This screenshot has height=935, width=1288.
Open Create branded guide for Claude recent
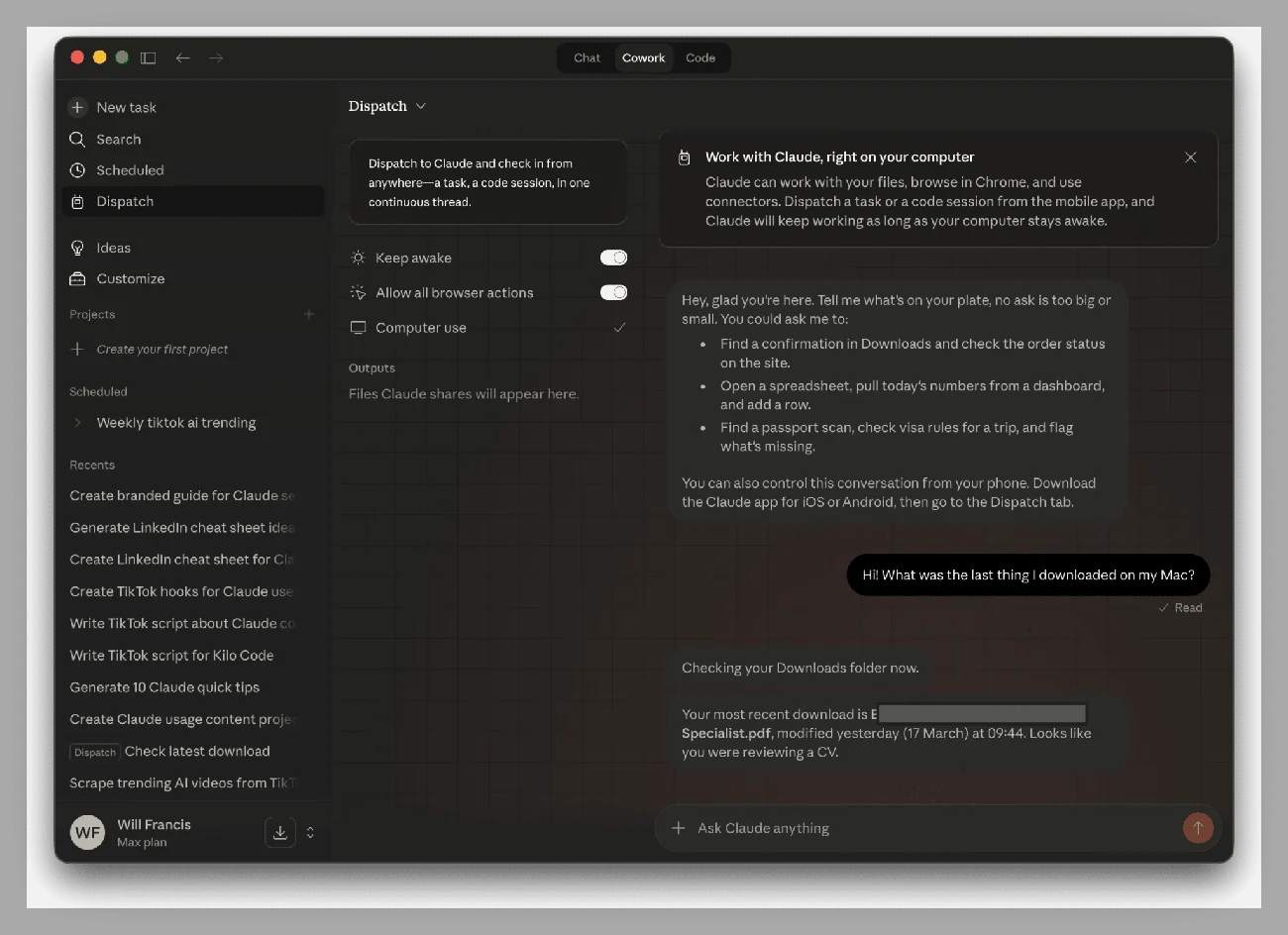pyautogui.click(x=183, y=496)
